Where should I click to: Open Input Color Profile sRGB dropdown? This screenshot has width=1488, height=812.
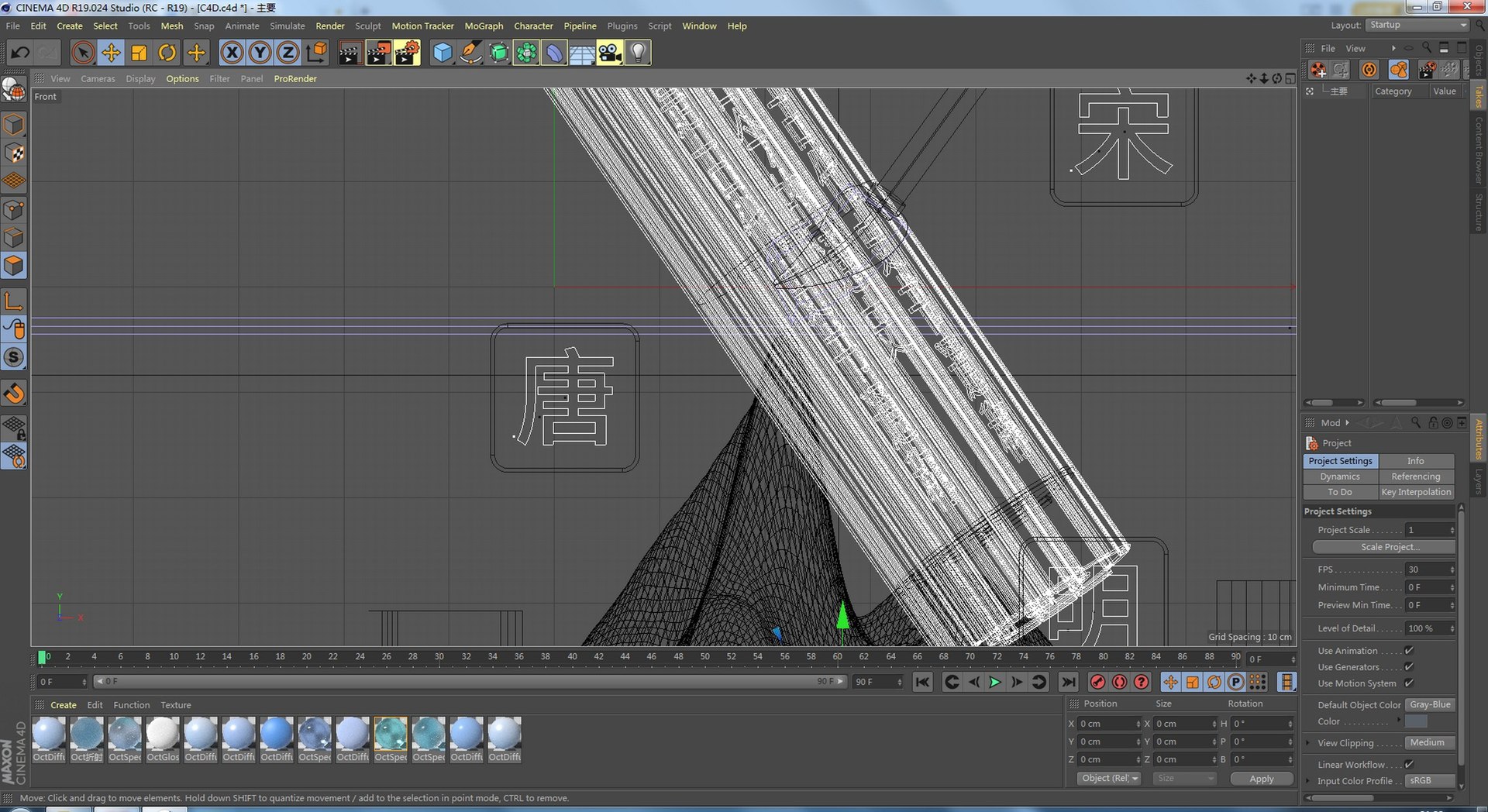(x=1430, y=781)
